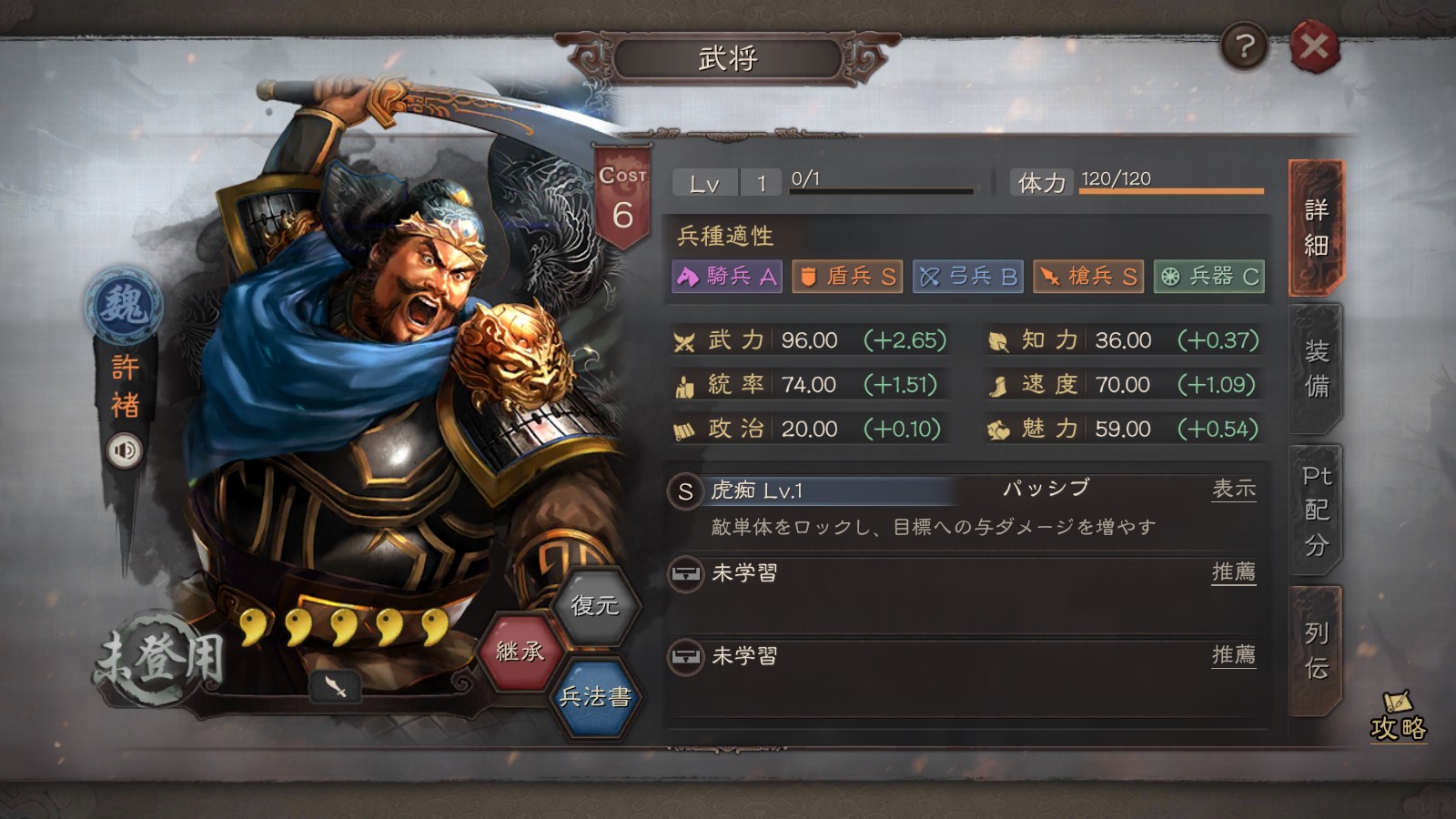Open the blue 兵法書 hexagon button

coord(594,697)
